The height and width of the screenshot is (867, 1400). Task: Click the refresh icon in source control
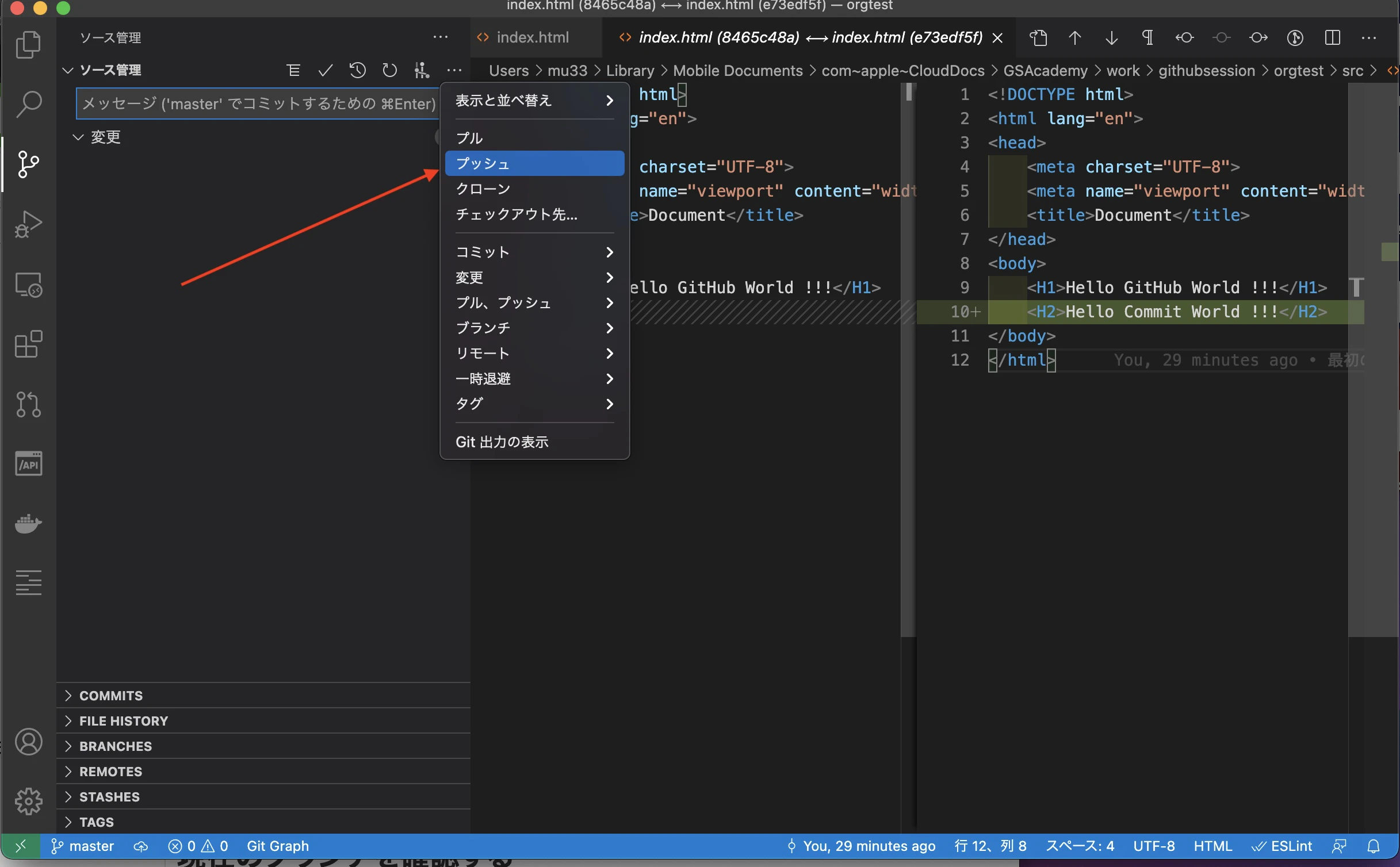(389, 70)
